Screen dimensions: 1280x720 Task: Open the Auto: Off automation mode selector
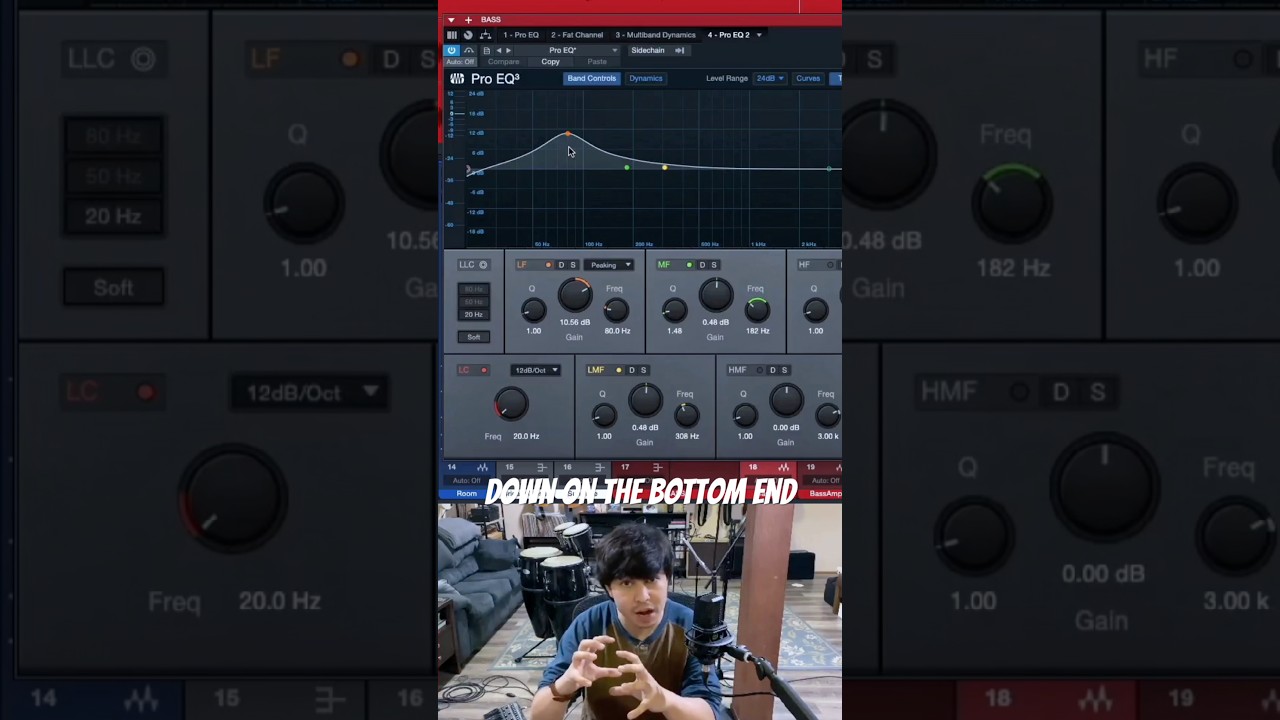click(x=461, y=62)
